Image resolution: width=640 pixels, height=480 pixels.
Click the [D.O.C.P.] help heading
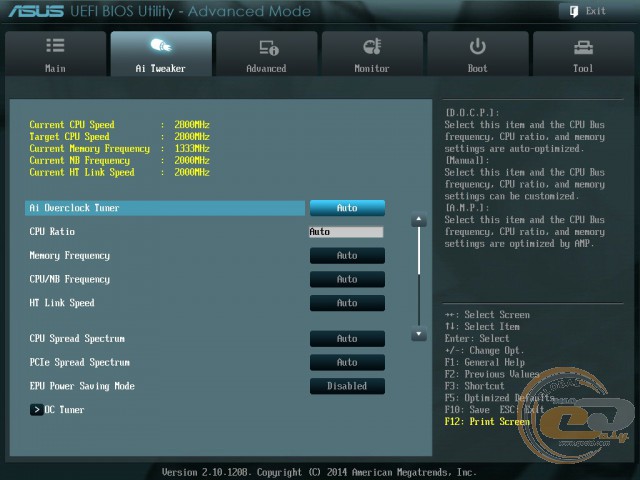(472, 113)
